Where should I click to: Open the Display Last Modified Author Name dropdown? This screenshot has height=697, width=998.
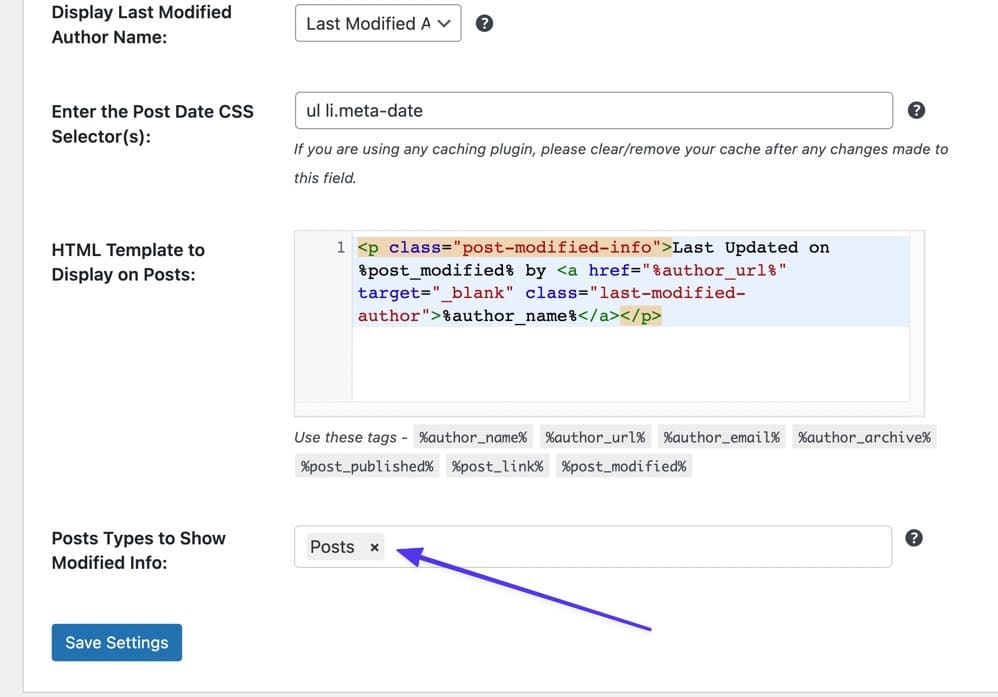pyautogui.click(x=377, y=22)
